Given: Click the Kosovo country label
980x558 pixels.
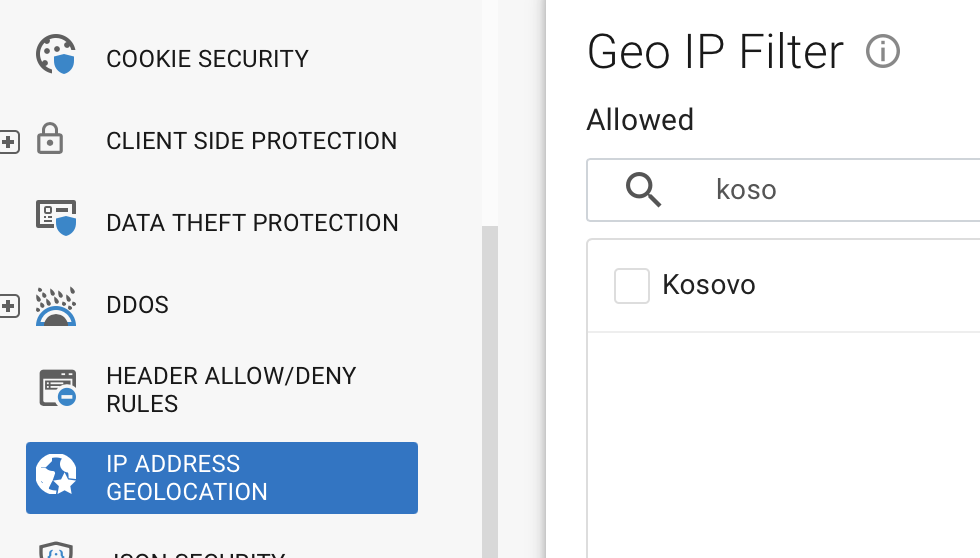Looking at the screenshot, I should 709,285.
